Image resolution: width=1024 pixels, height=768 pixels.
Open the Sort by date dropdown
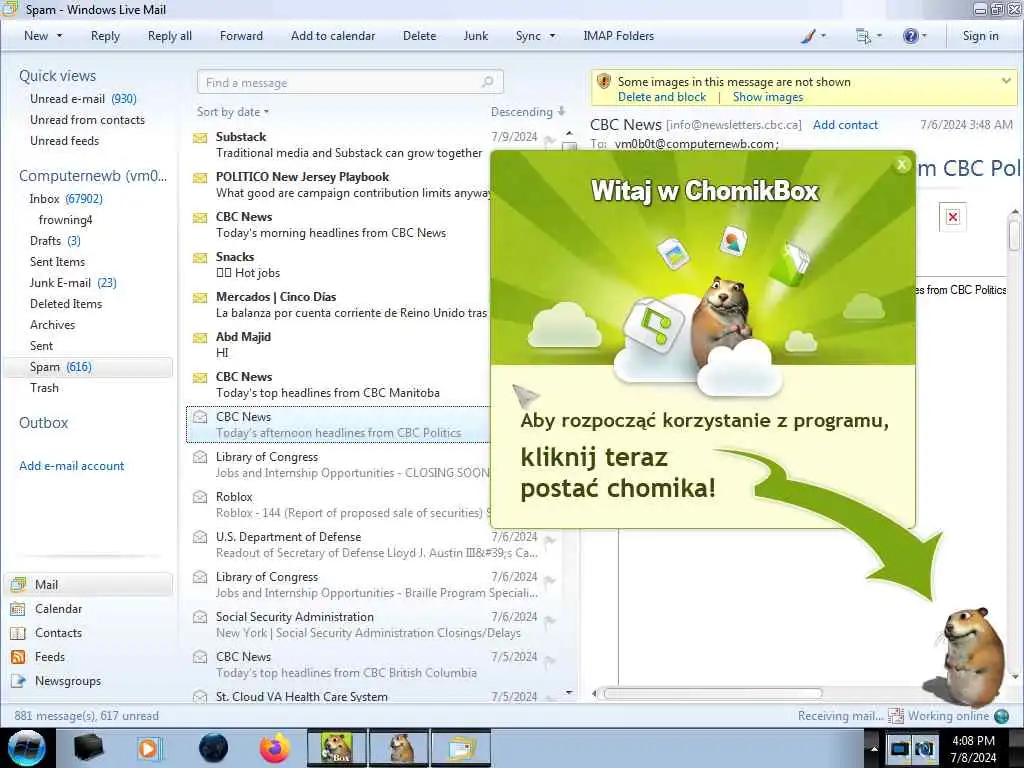[x=232, y=112]
